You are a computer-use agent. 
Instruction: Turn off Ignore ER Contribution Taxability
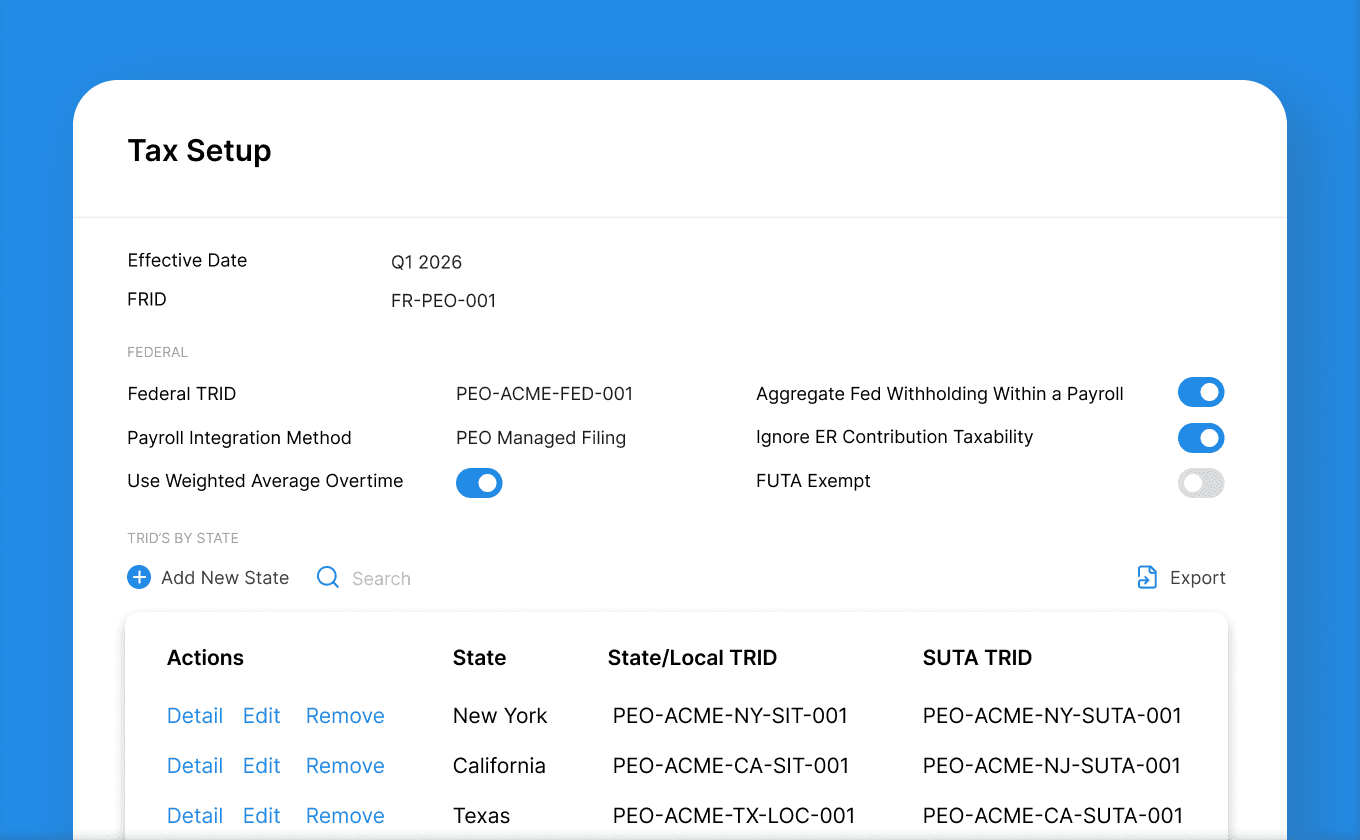coord(1201,438)
